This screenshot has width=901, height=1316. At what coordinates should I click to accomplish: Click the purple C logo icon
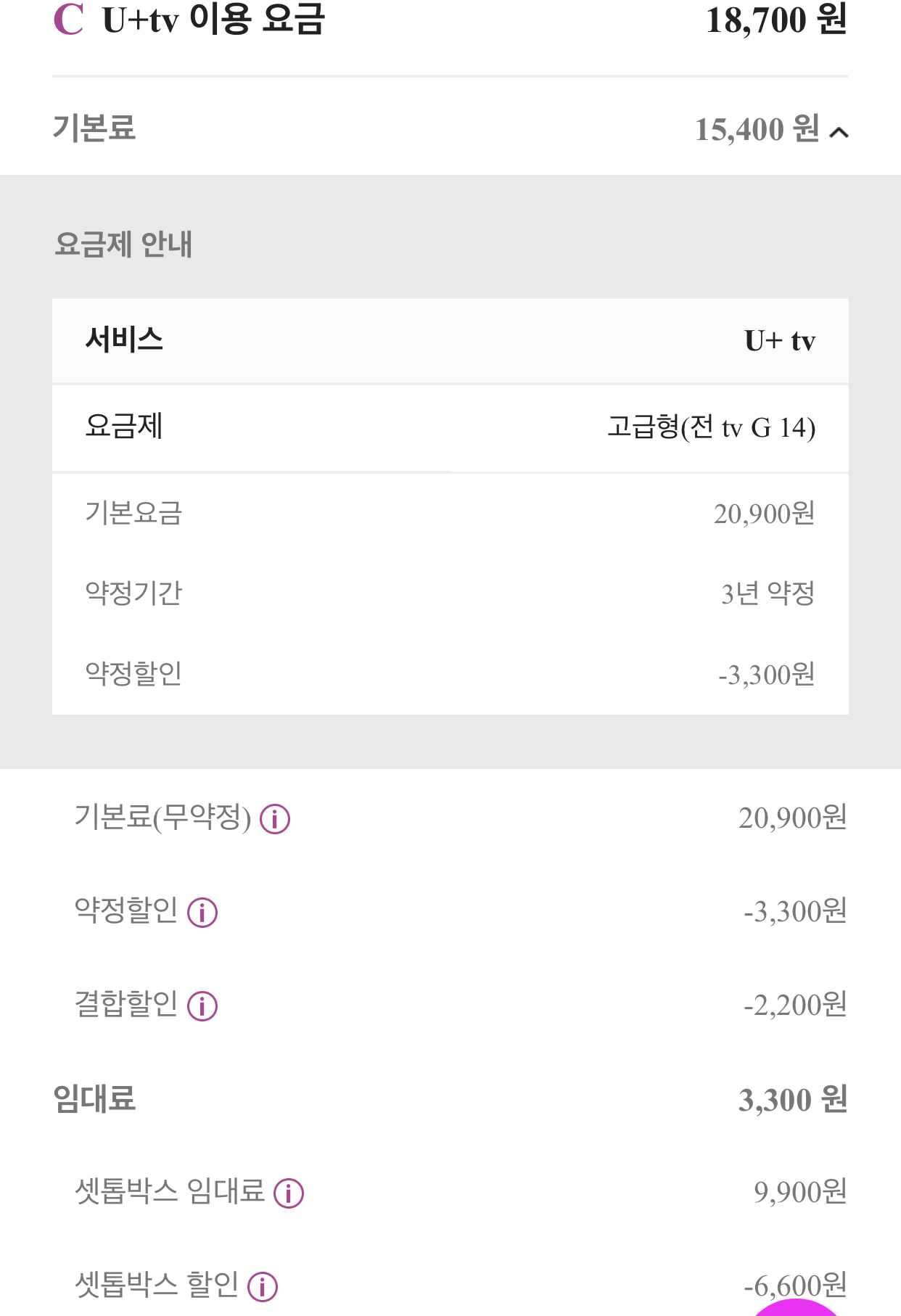pos(68,20)
